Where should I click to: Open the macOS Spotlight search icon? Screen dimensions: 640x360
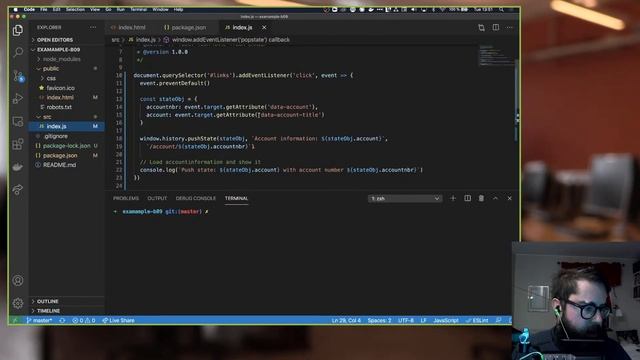(x=501, y=9)
